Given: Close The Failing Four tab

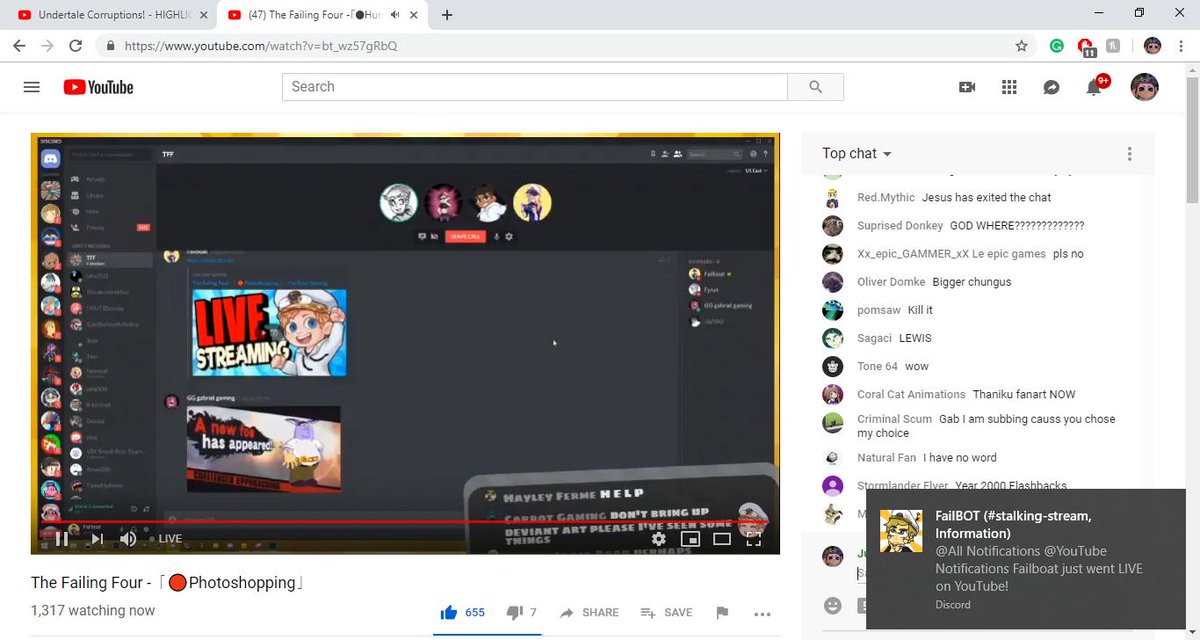Looking at the screenshot, I should (x=414, y=15).
